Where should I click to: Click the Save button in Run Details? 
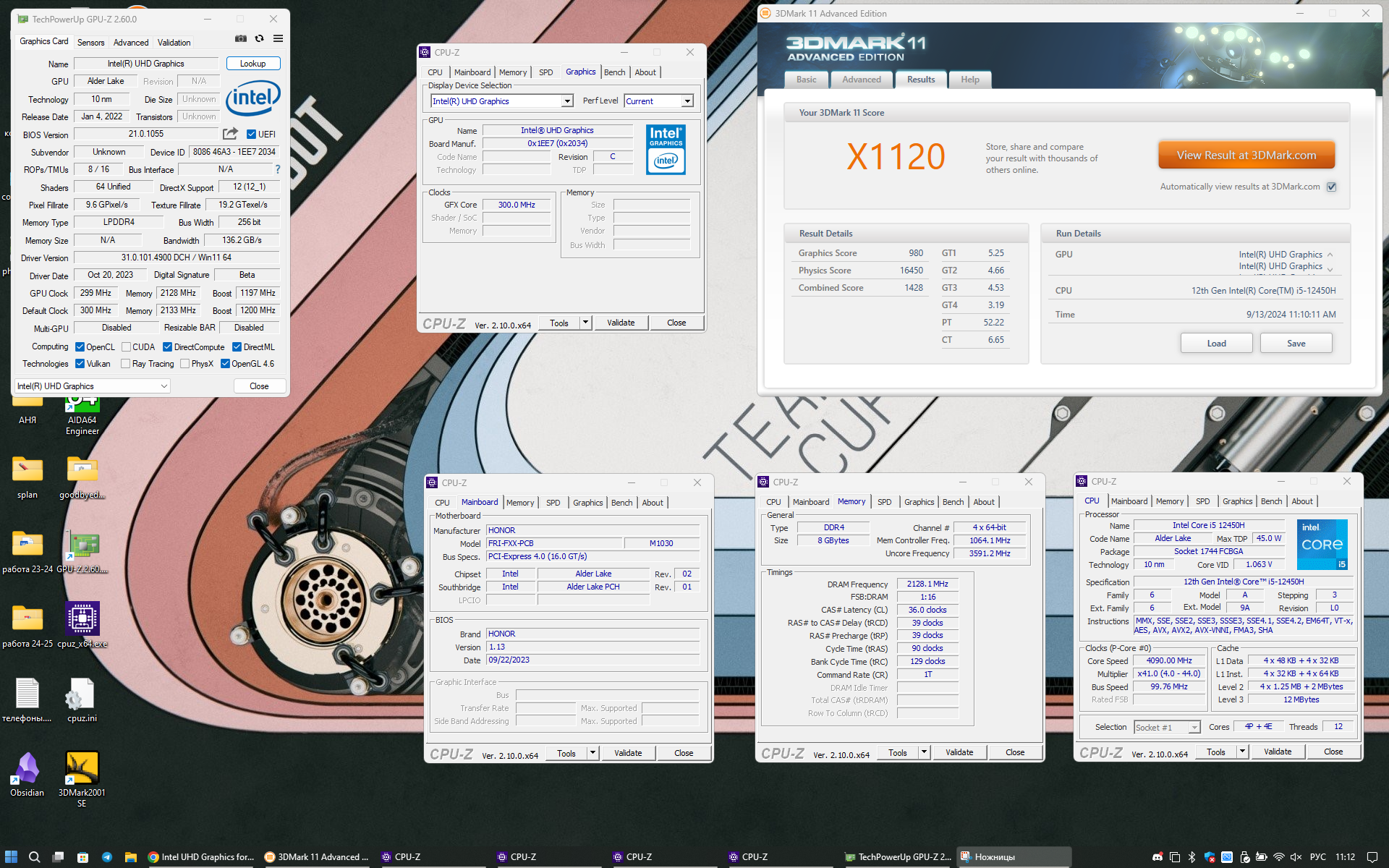(x=1296, y=343)
